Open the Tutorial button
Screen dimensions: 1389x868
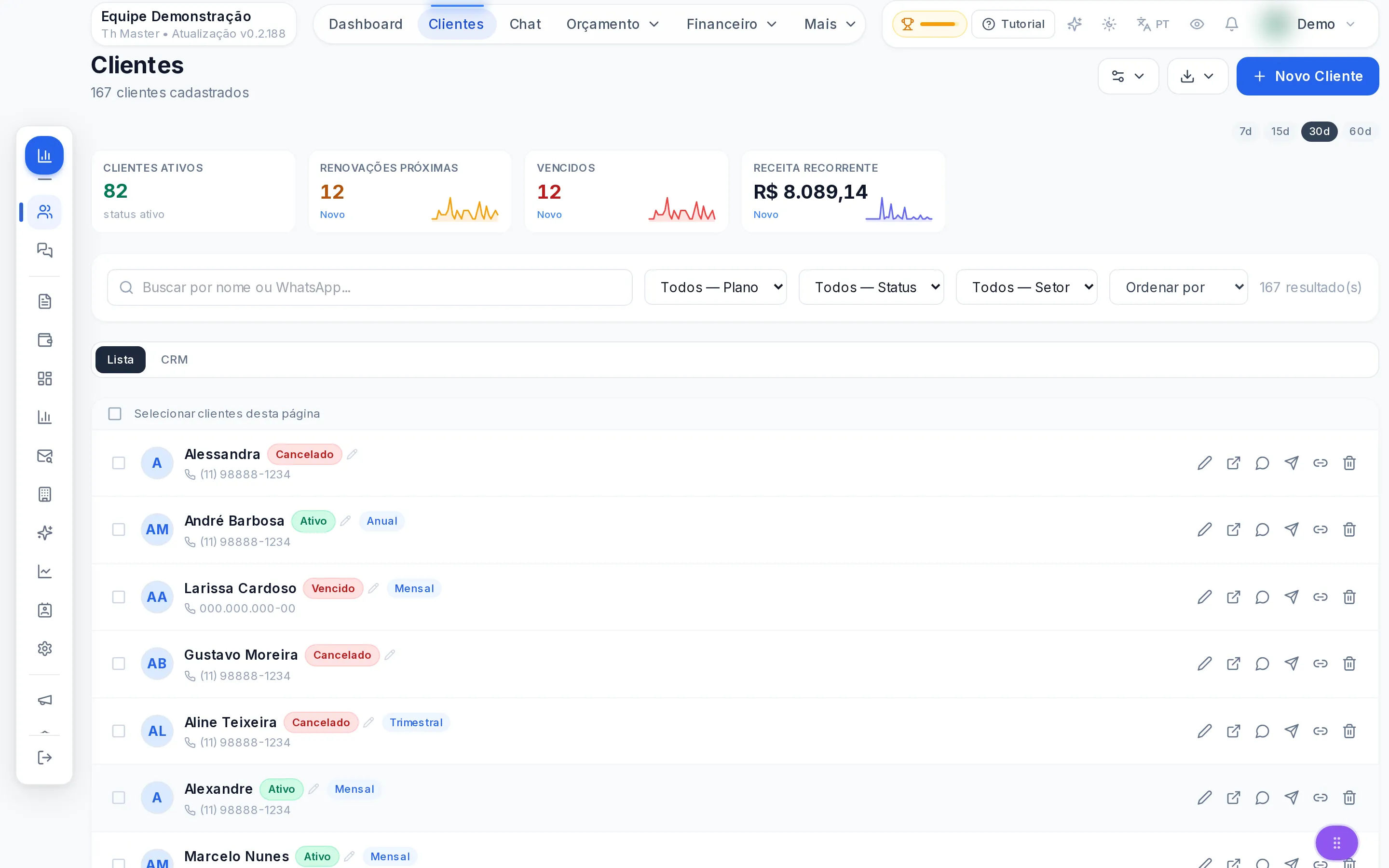click(x=1013, y=24)
